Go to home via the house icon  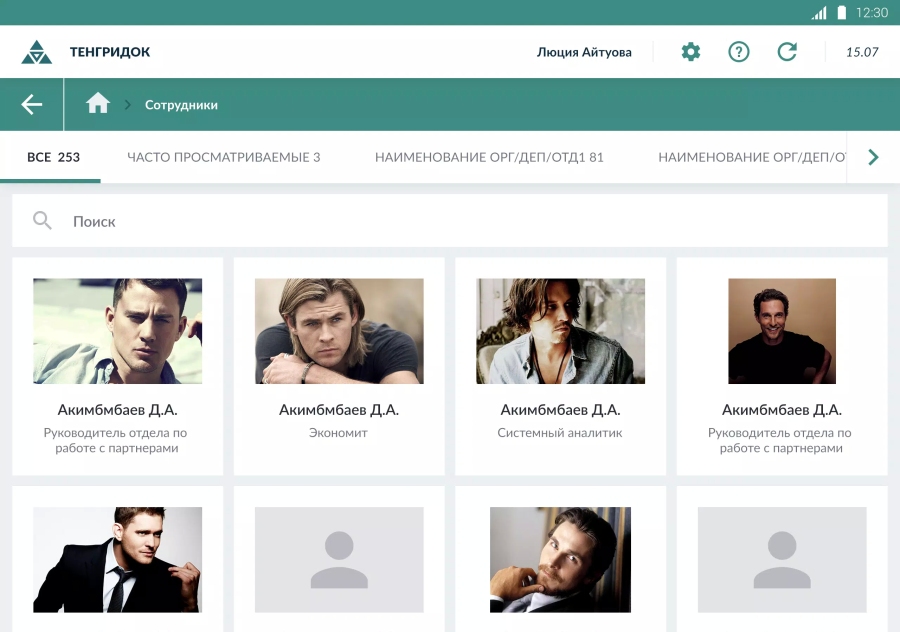98,103
